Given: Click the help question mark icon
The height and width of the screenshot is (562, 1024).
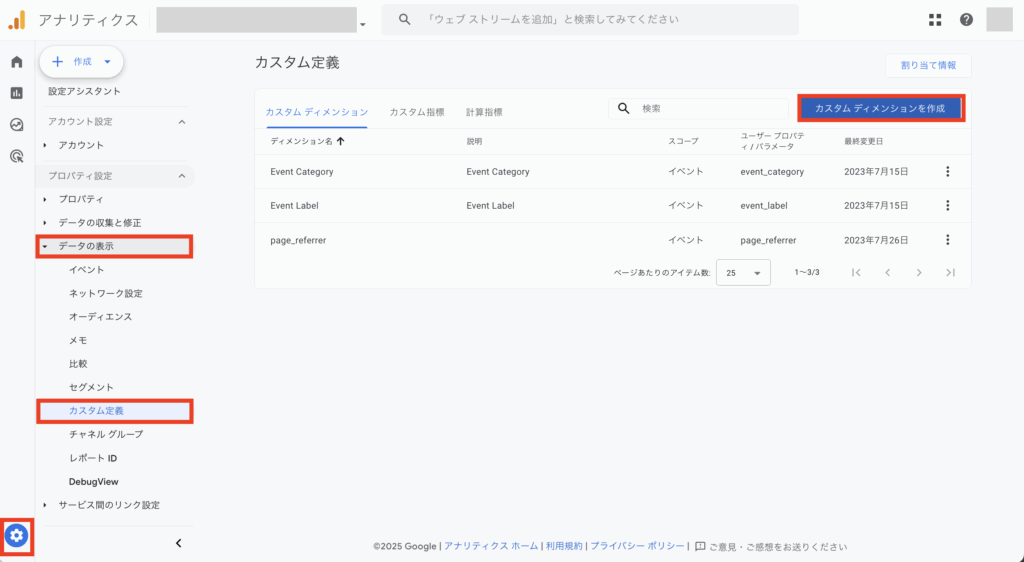Looking at the screenshot, I should tap(966, 20).
